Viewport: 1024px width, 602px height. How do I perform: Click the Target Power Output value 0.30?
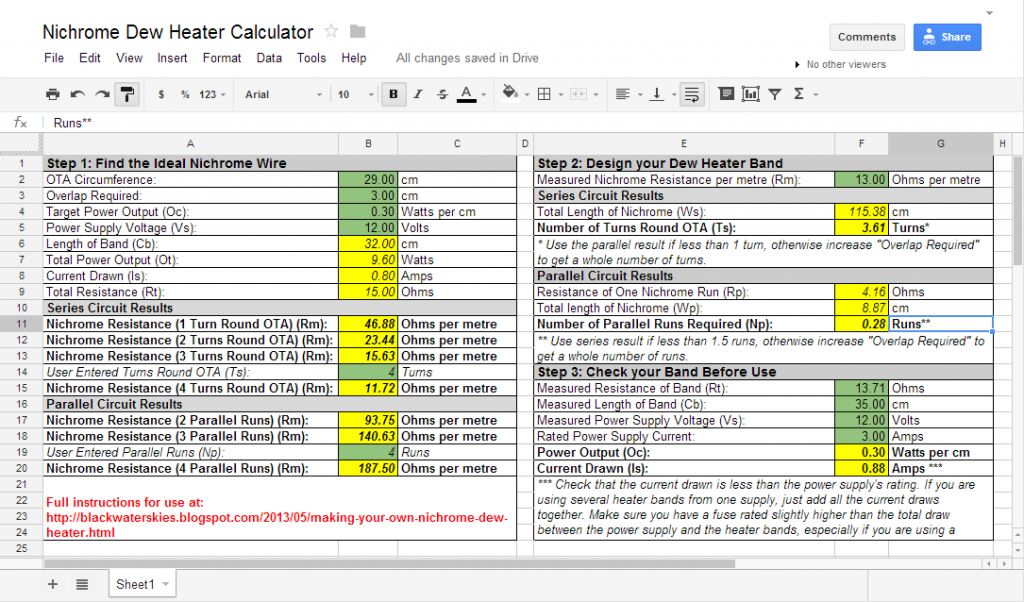368,212
